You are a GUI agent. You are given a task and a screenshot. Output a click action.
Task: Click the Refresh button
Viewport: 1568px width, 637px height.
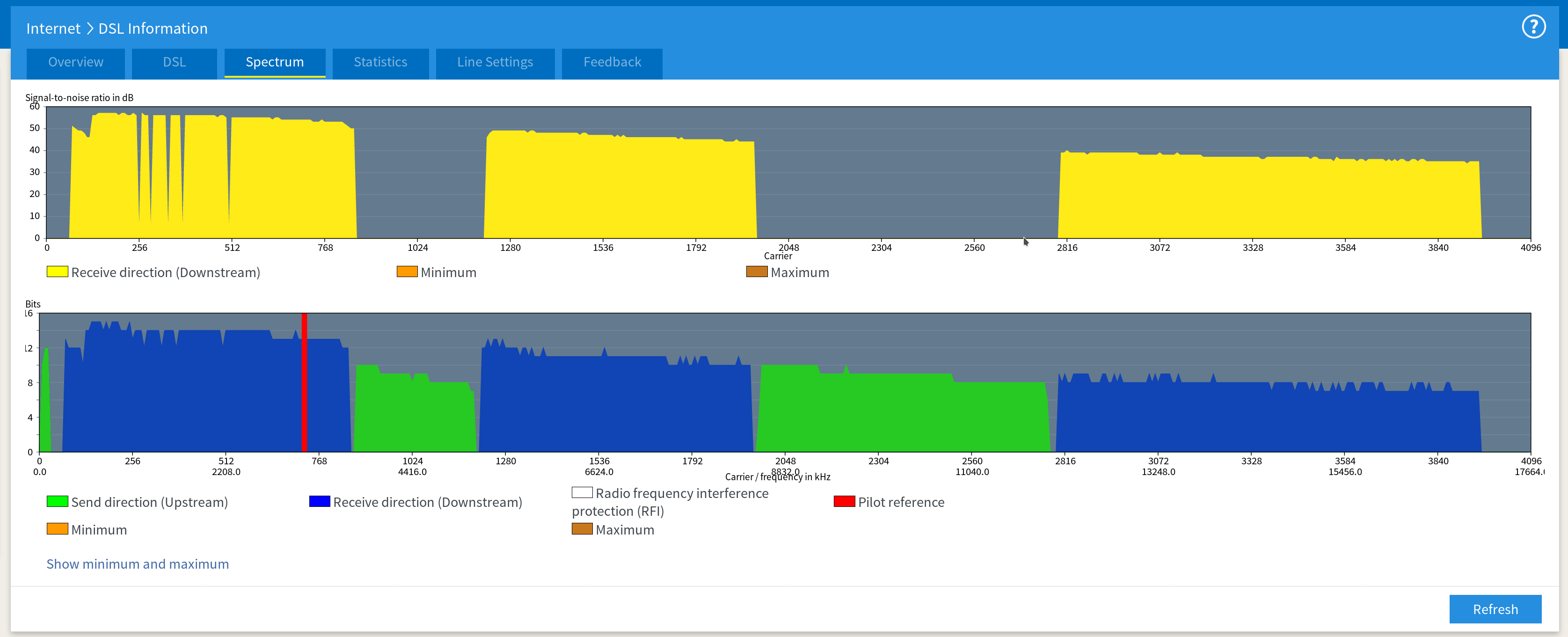[1495, 609]
